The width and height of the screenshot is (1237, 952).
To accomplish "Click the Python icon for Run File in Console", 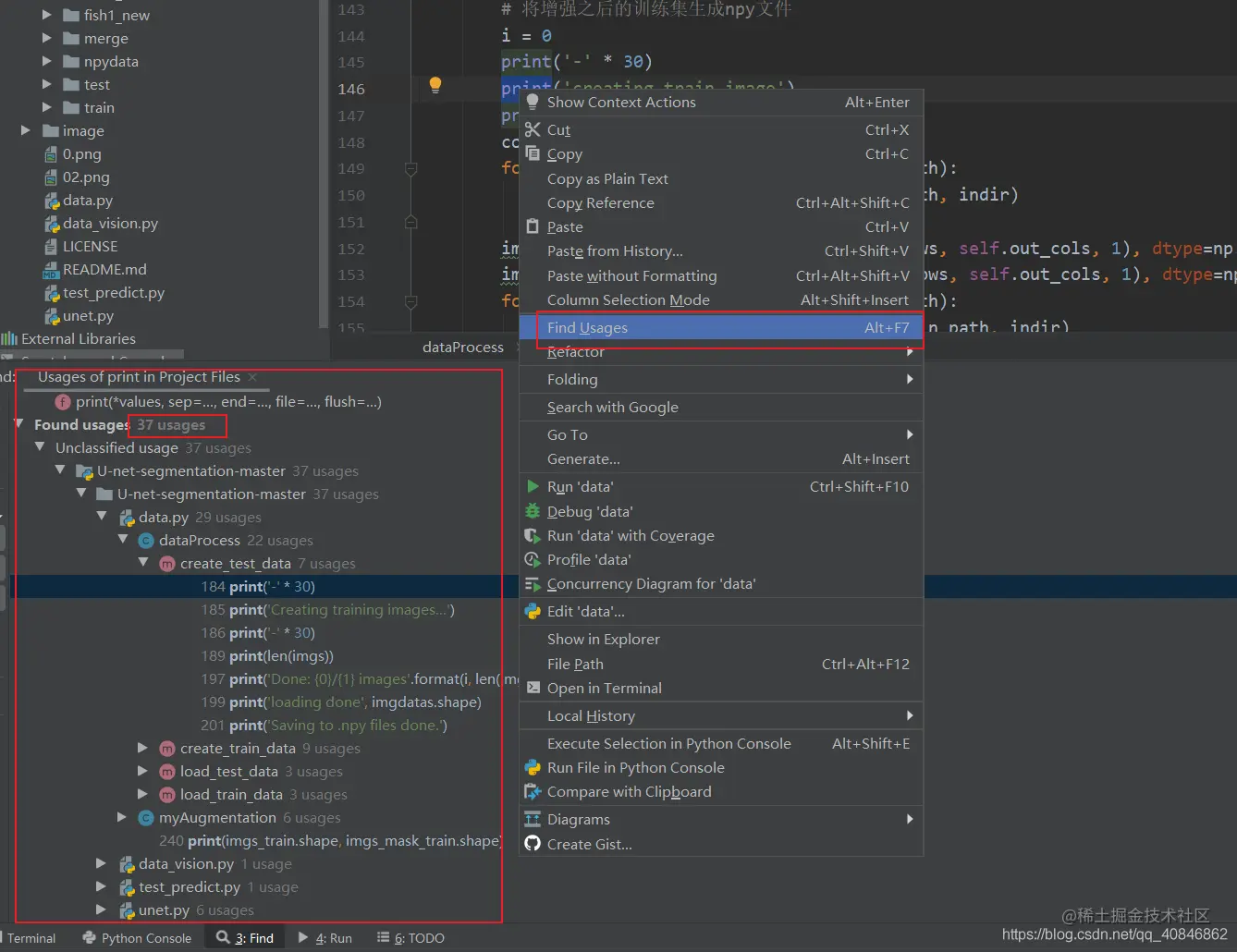I will click(x=533, y=767).
